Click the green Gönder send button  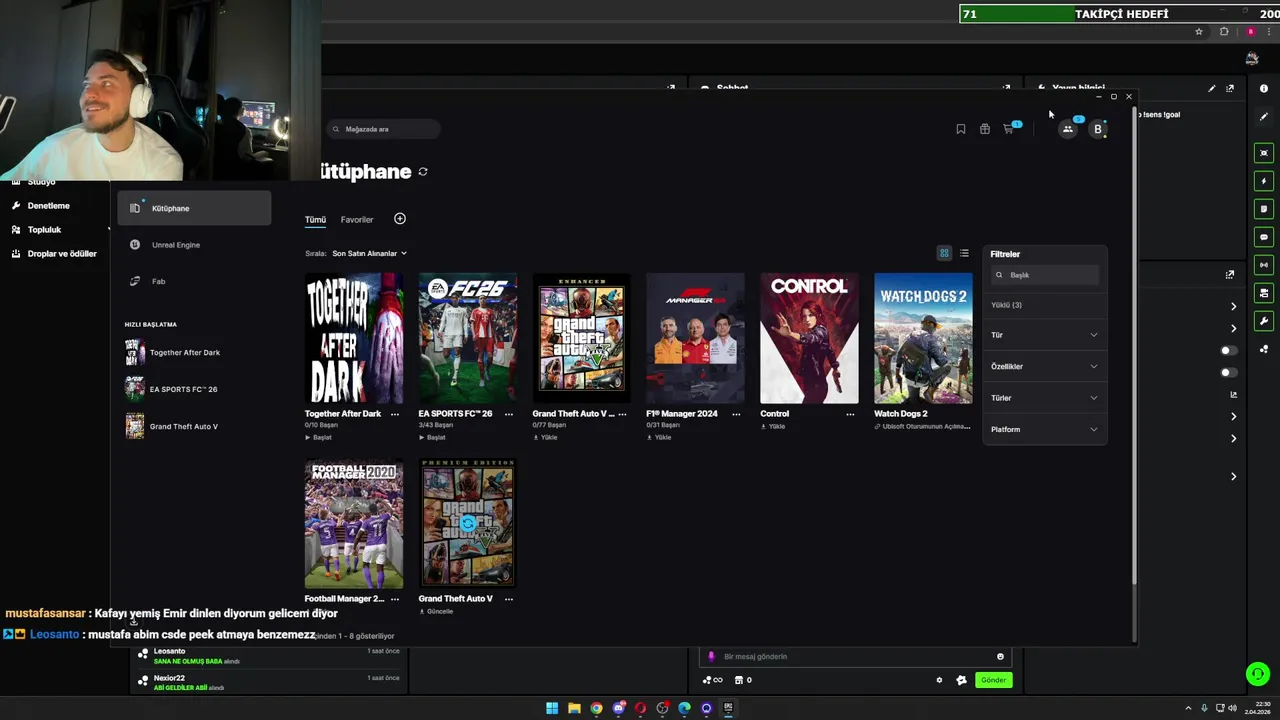(993, 680)
